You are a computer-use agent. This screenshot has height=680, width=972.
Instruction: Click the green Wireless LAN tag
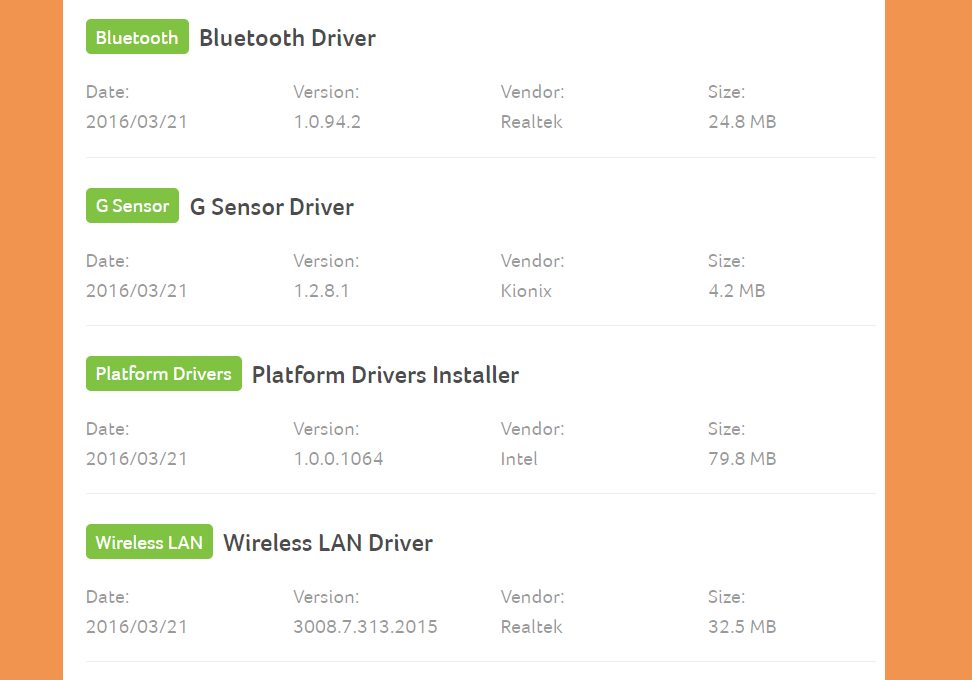pyautogui.click(x=149, y=542)
